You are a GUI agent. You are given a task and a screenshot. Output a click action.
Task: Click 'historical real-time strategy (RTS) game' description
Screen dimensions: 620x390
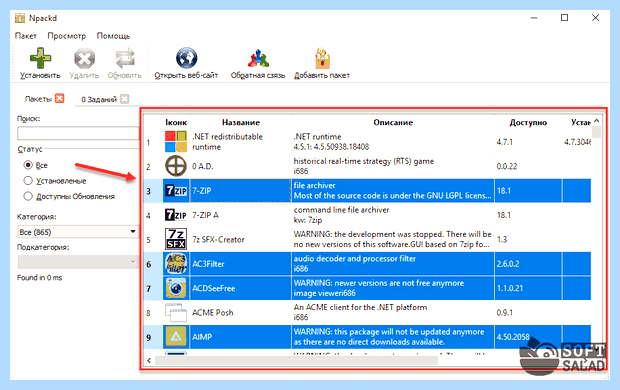[x=393, y=166]
